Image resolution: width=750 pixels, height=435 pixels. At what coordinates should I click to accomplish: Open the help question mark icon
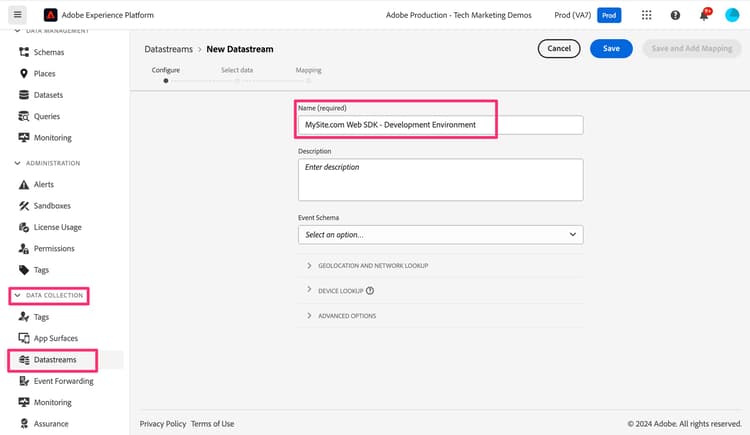point(675,15)
